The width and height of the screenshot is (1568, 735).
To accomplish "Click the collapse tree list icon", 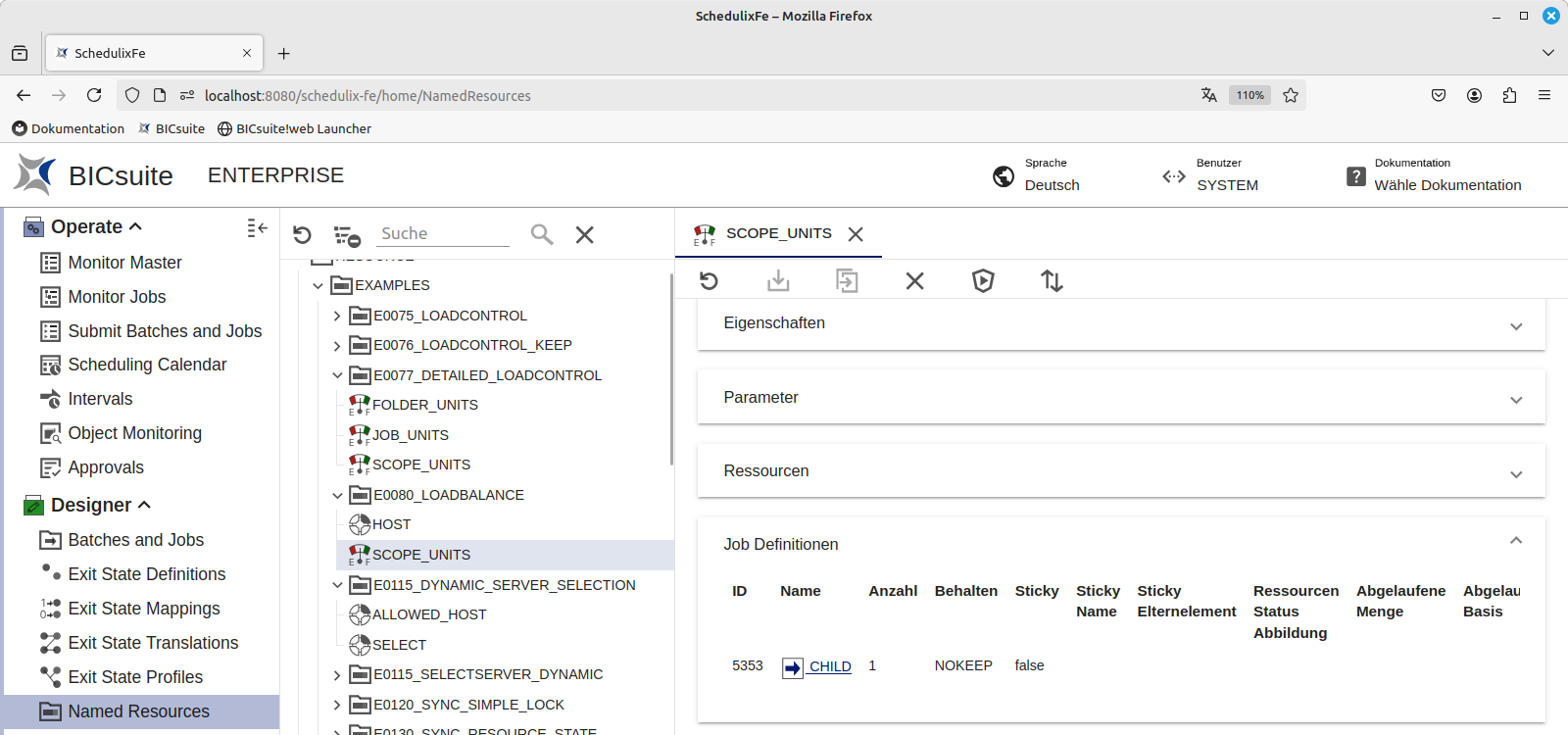I will point(347,235).
